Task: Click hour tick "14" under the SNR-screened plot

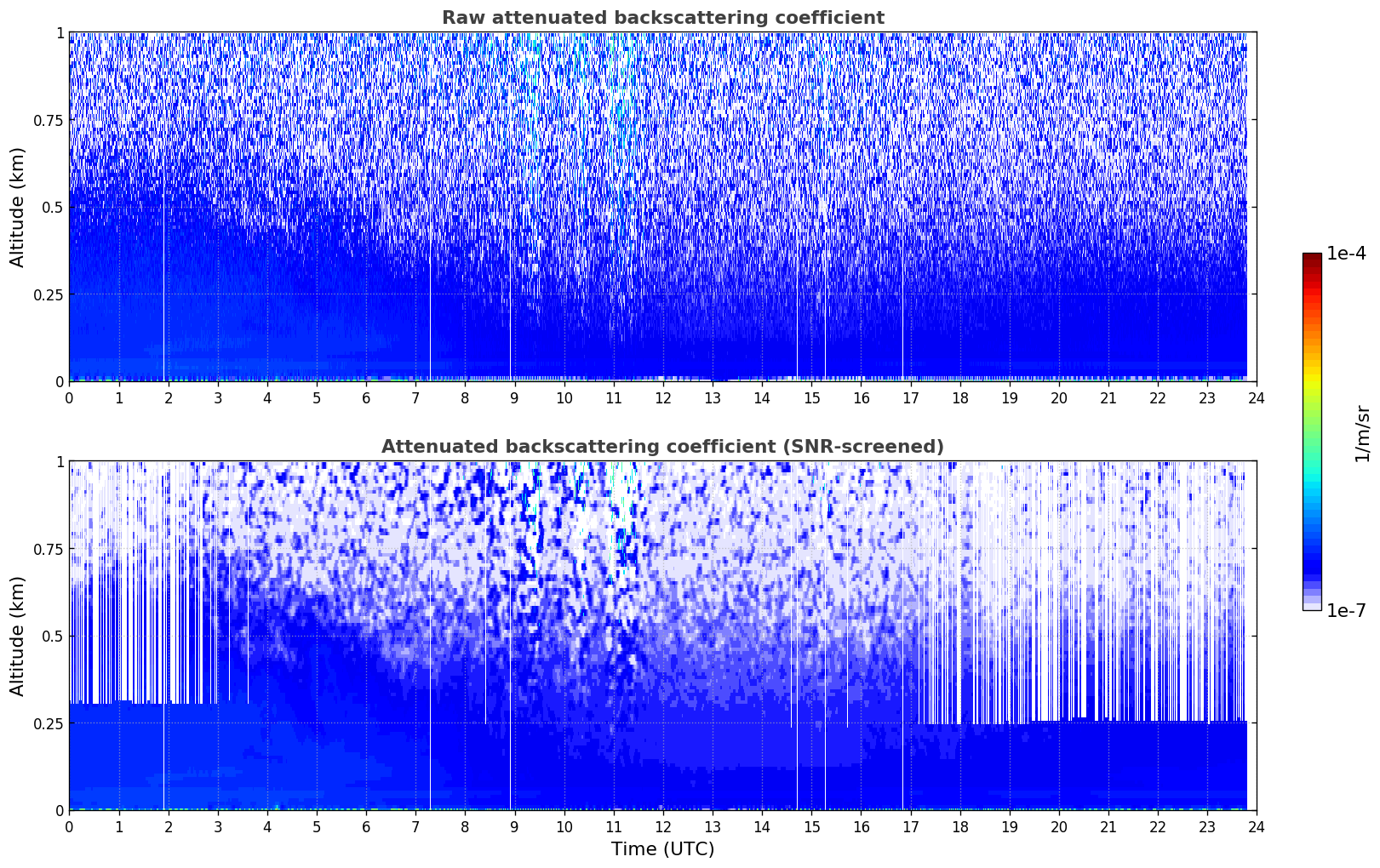Action: click(762, 826)
